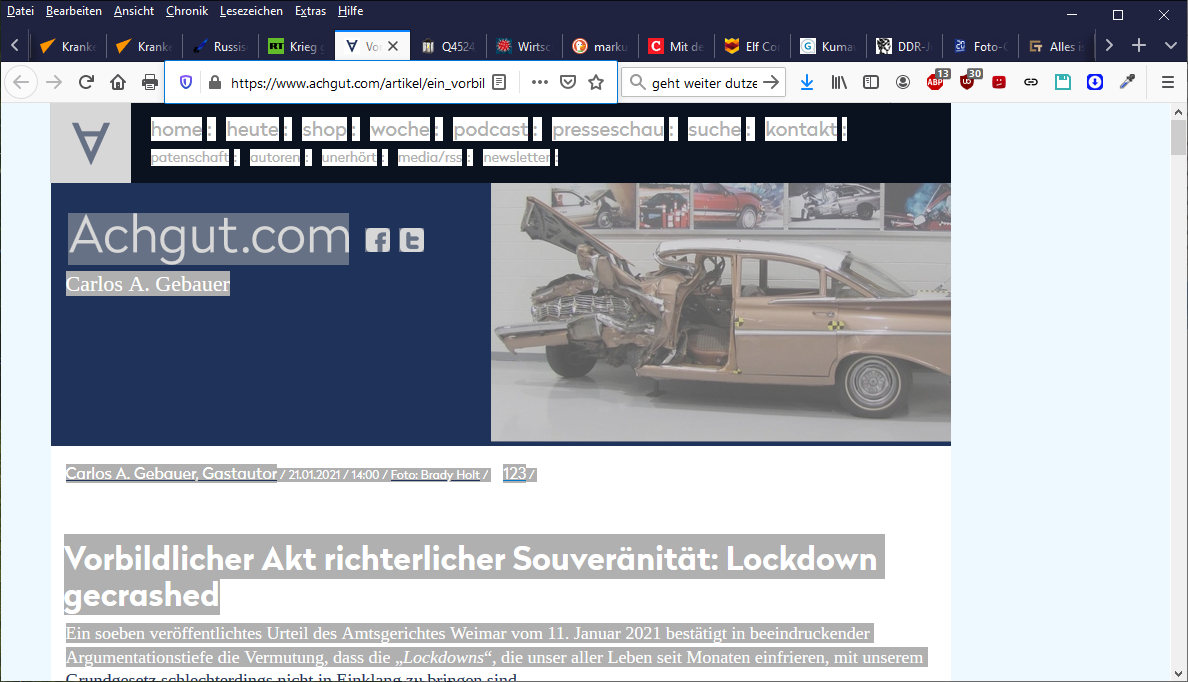The width and height of the screenshot is (1188, 682).
Task: Click the vertical scrollbar thumb
Action: (x=1178, y=137)
